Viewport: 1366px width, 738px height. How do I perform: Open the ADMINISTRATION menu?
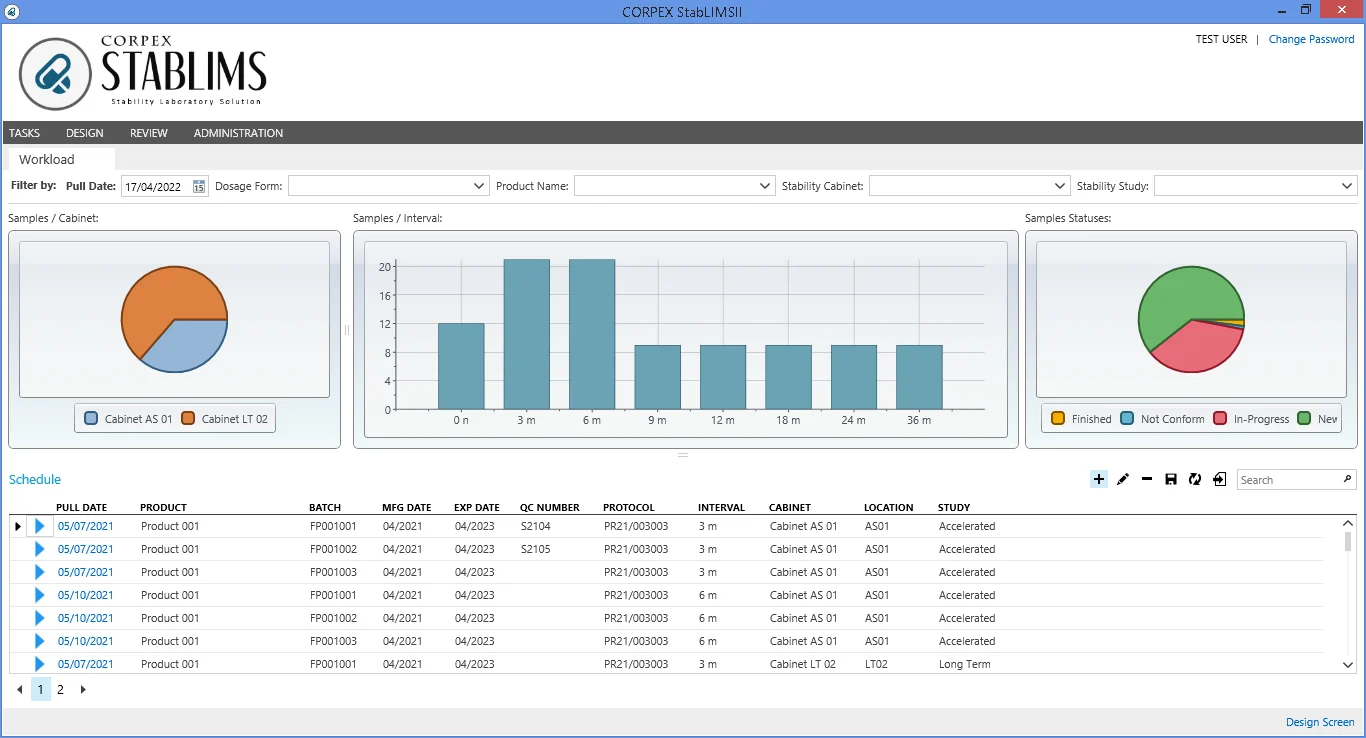[x=238, y=132]
